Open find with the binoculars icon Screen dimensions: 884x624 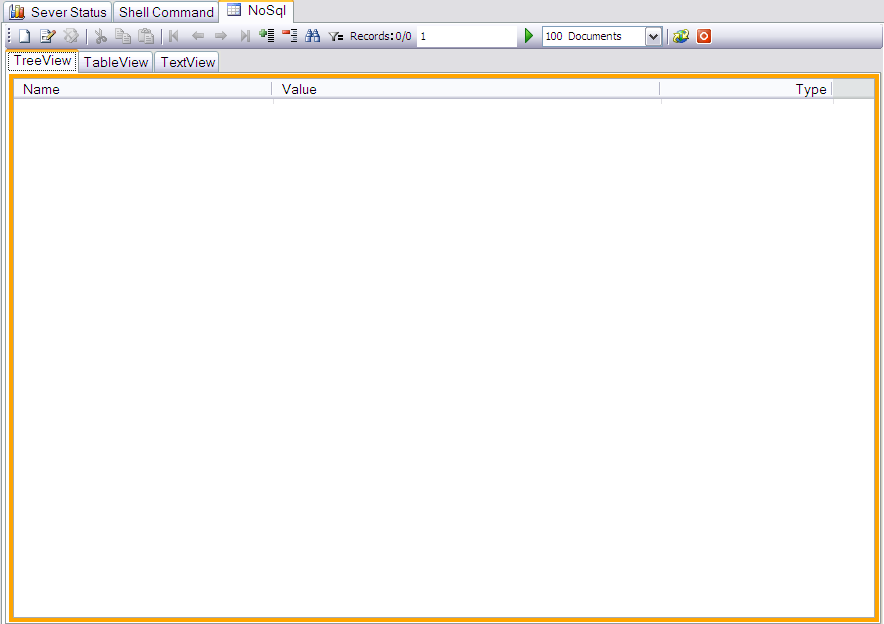tap(312, 36)
